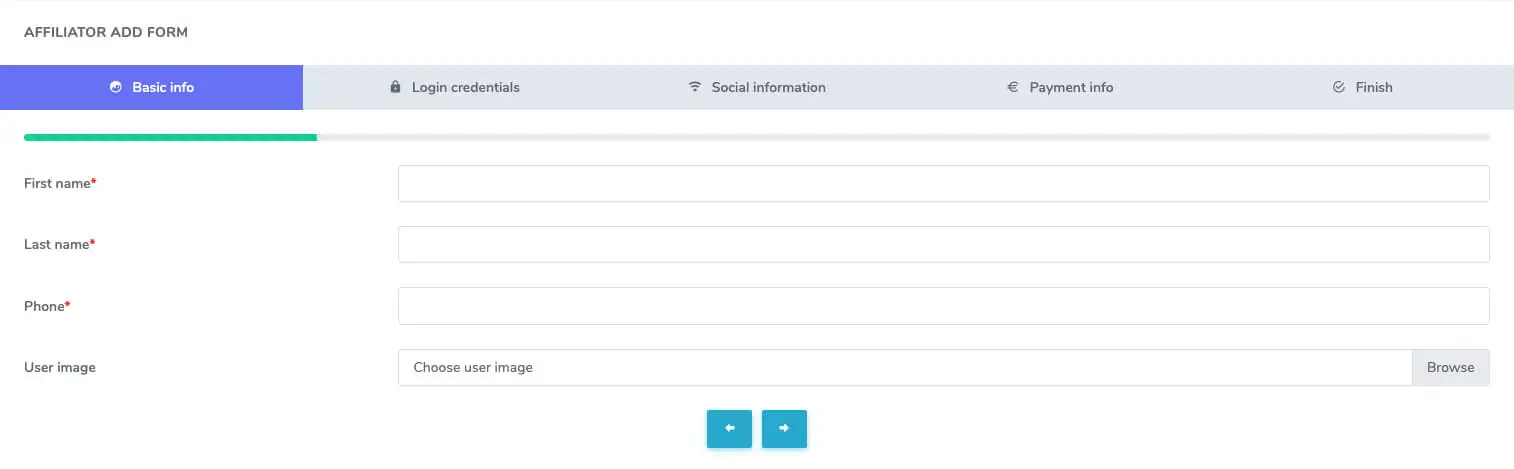Click the wifi icon beside Social information
Screen dimensions: 1514x469
(695, 87)
